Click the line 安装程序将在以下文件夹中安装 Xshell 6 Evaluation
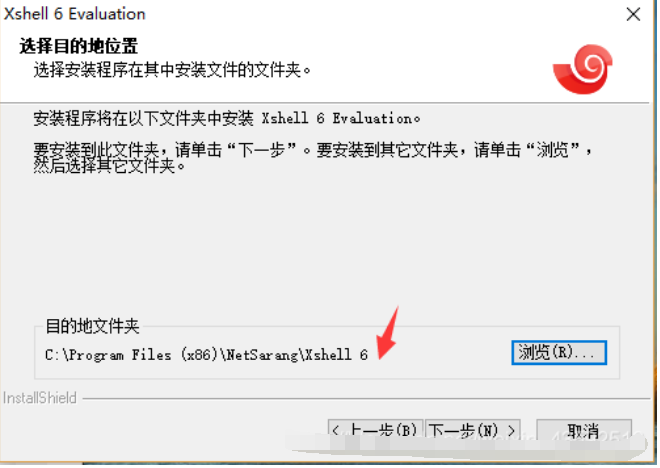660x468 pixels. point(227,119)
